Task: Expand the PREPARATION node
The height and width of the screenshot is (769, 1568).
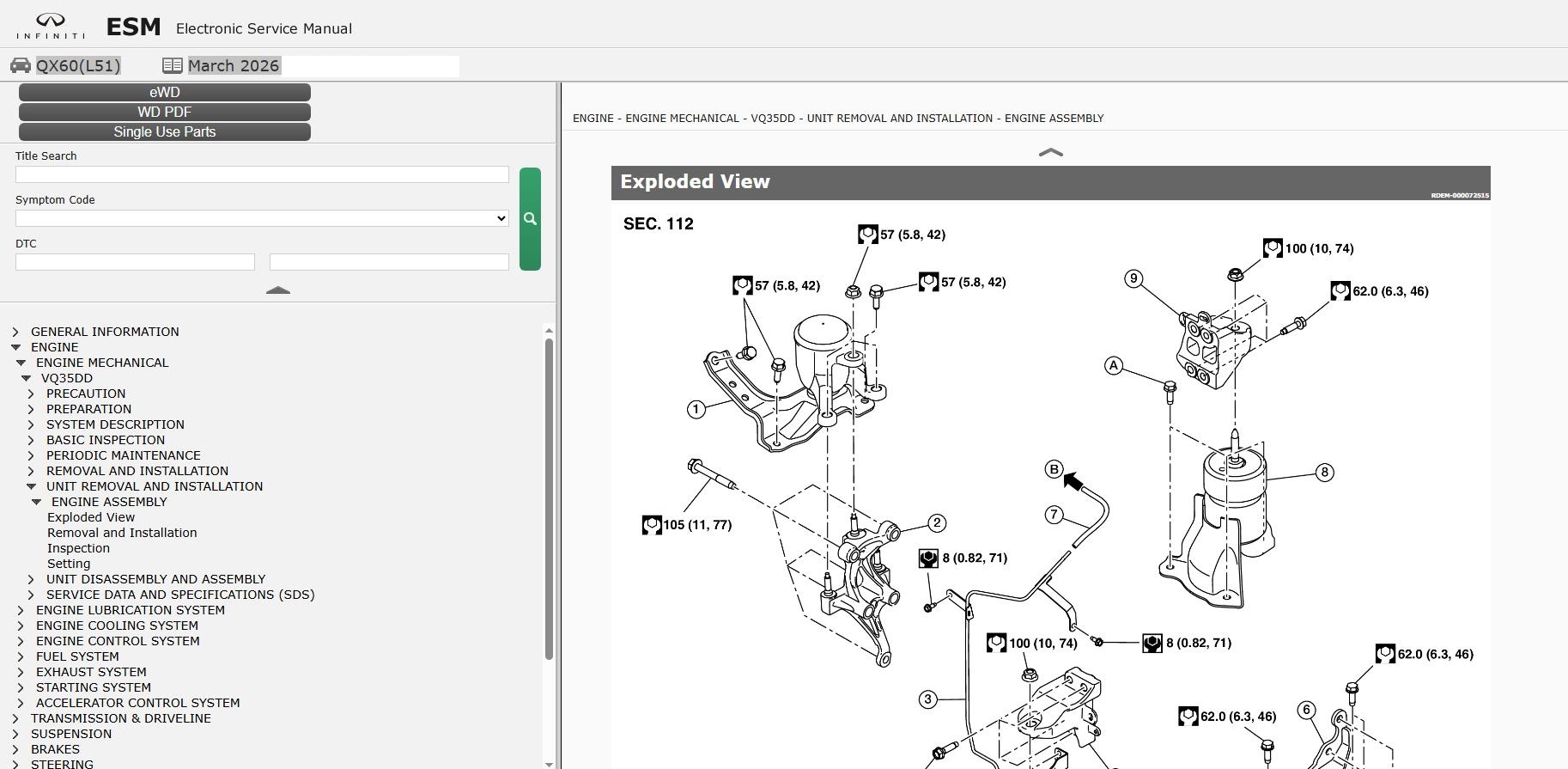Action: point(31,409)
